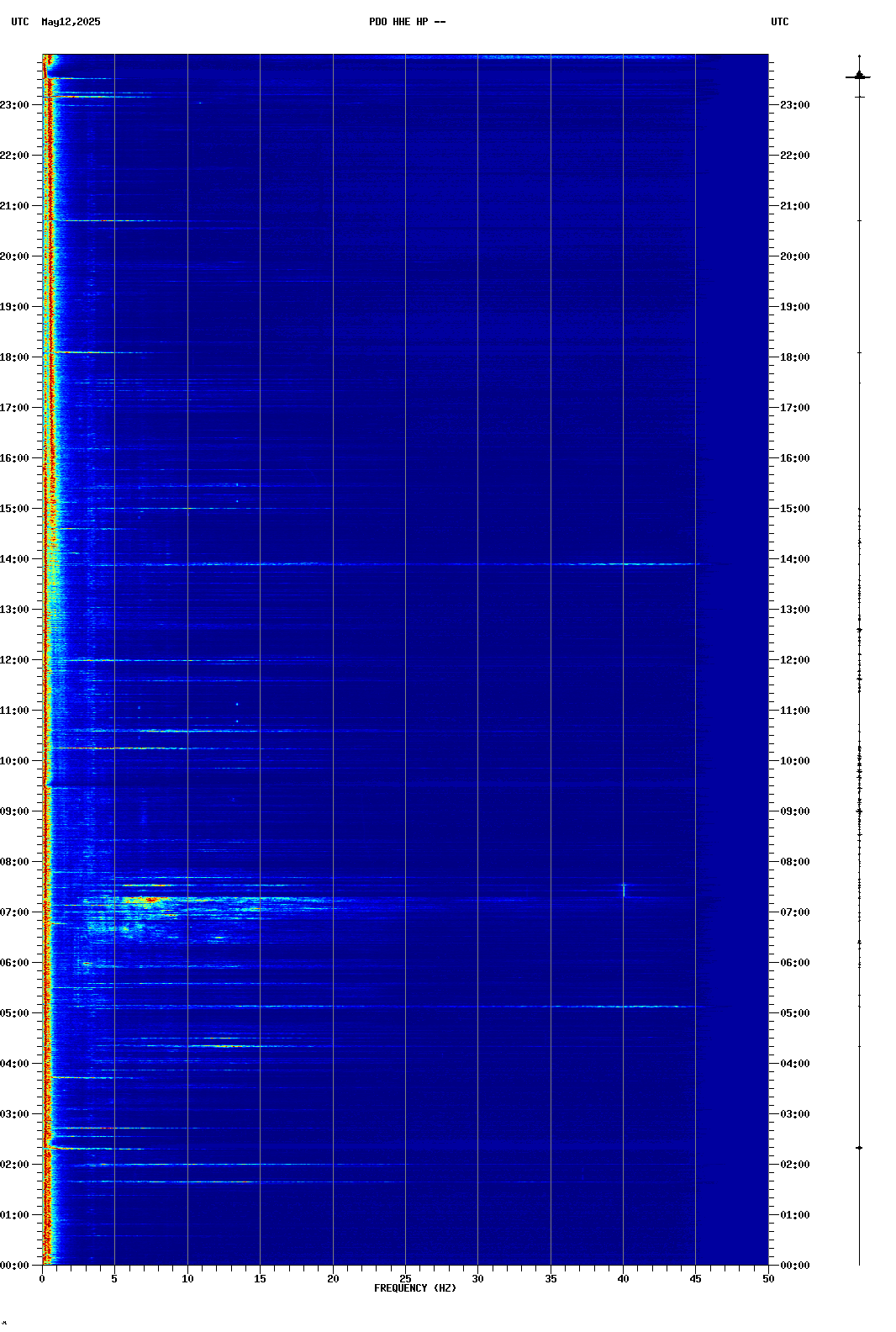Select the 21:00 label on right axis
Image resolution: width=896 pixels, height=1332 pixels.
pos(795,206)
